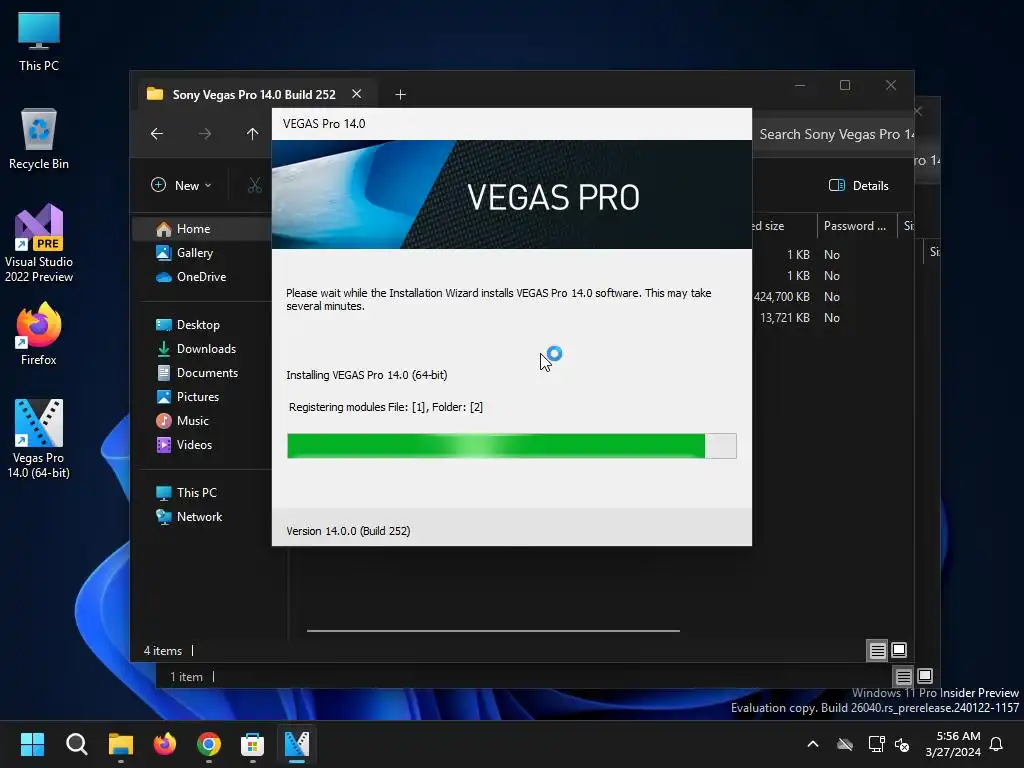
Task: Open Vegas Pro 14.0 (64-bit) desktop shortcut
Action: (x=39, y=439)
